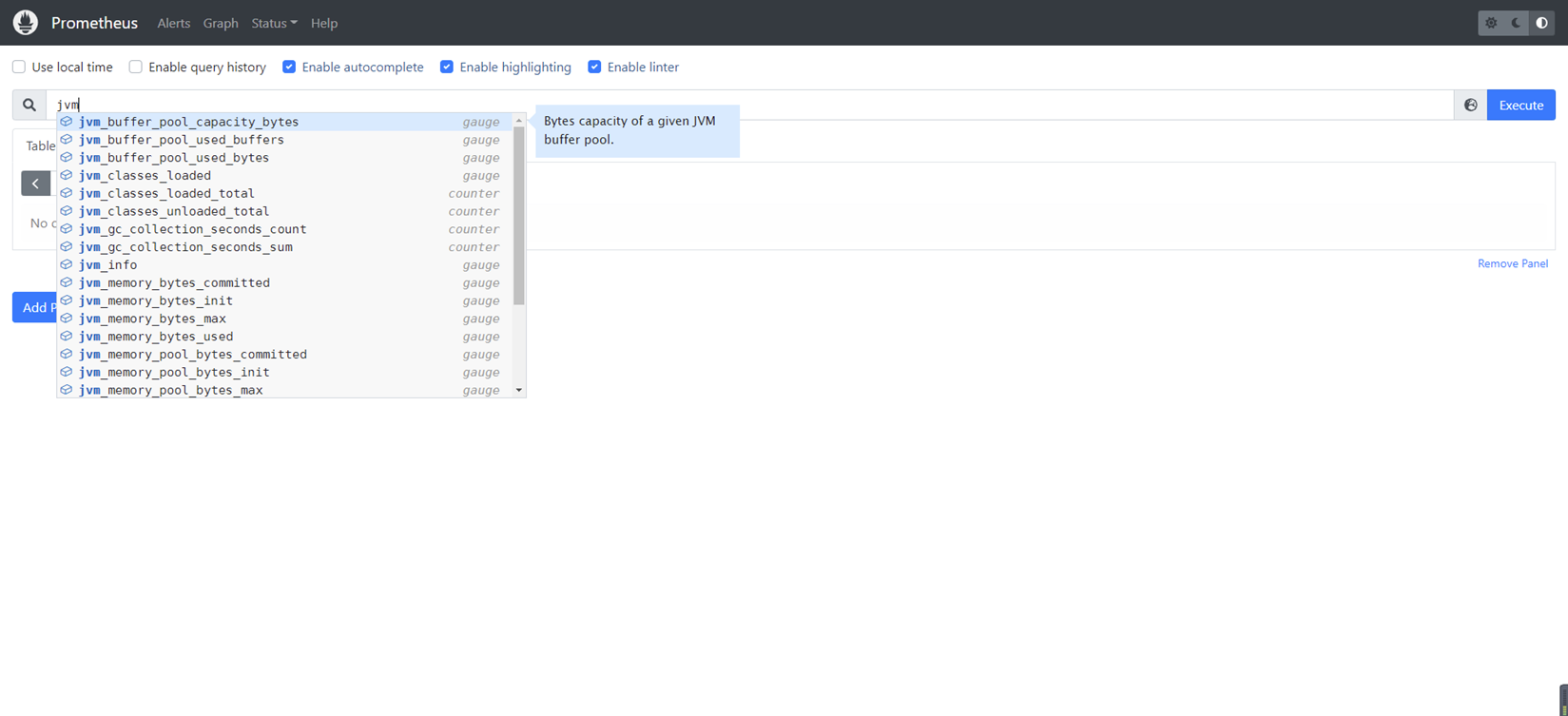The height and width of the screenshot is (716, 1568).
Task: Click icon beside jvm_classes_loaded_total
Action: coord(67,193)
